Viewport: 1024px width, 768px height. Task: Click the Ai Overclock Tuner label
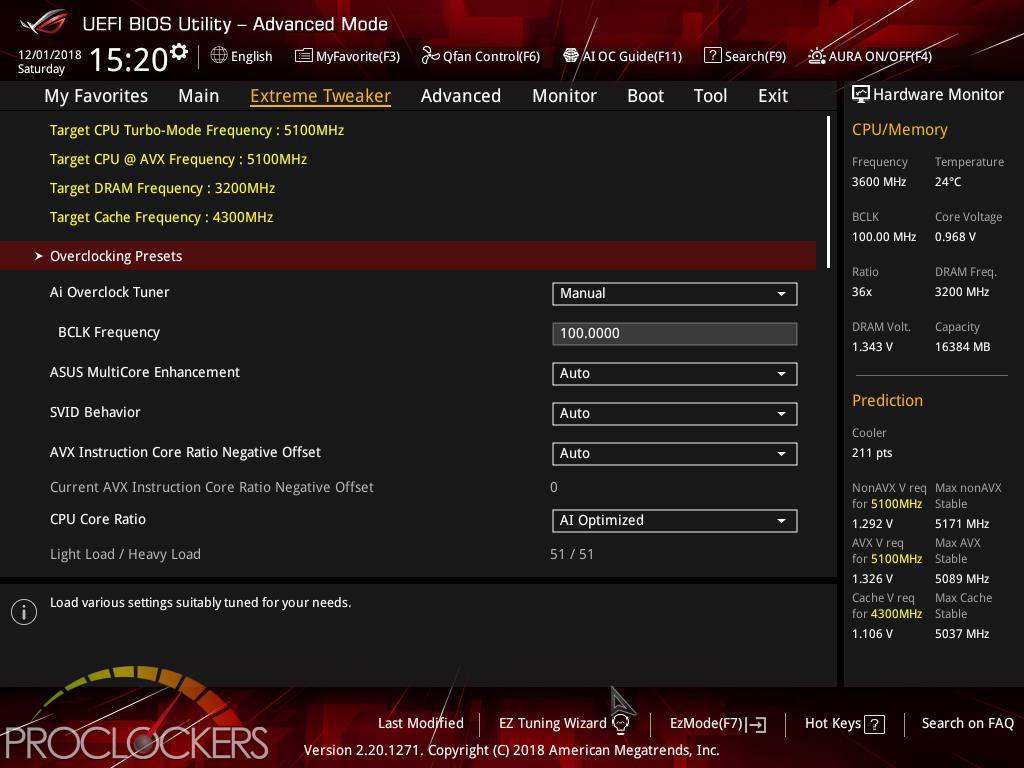pos(110,292)
